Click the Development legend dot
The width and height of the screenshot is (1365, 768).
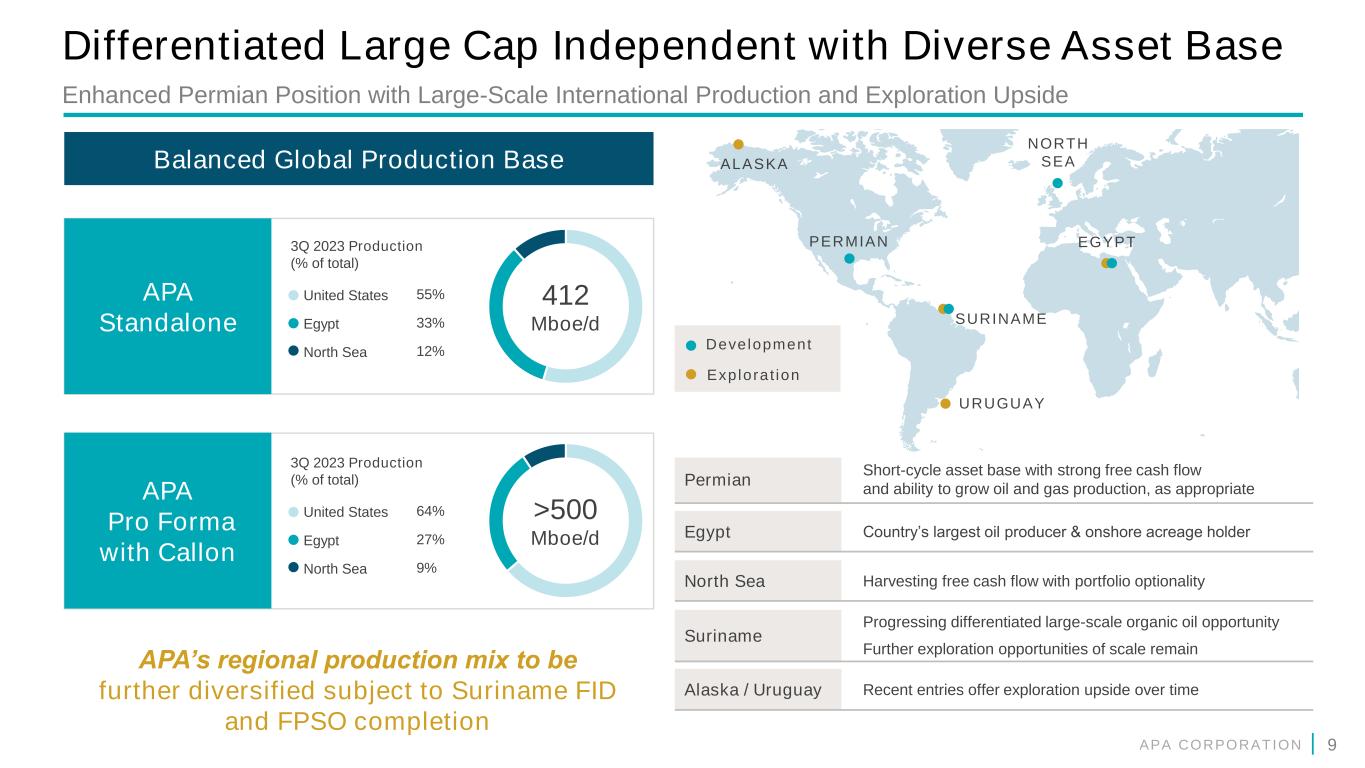(691, 346)
